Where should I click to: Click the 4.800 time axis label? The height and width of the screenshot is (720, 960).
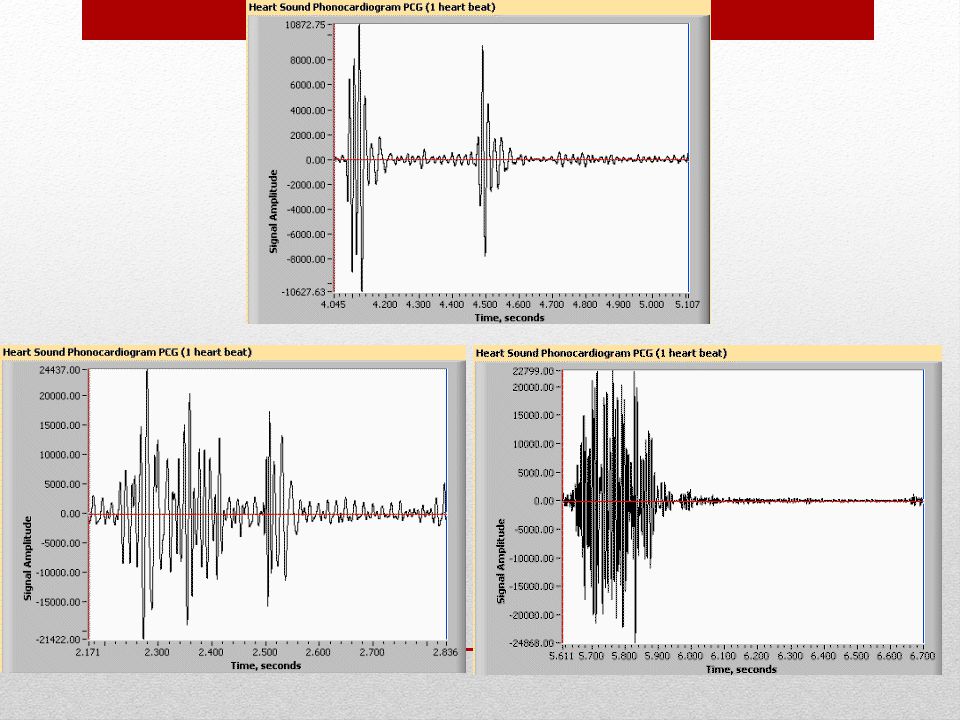[x=585, y=304]
